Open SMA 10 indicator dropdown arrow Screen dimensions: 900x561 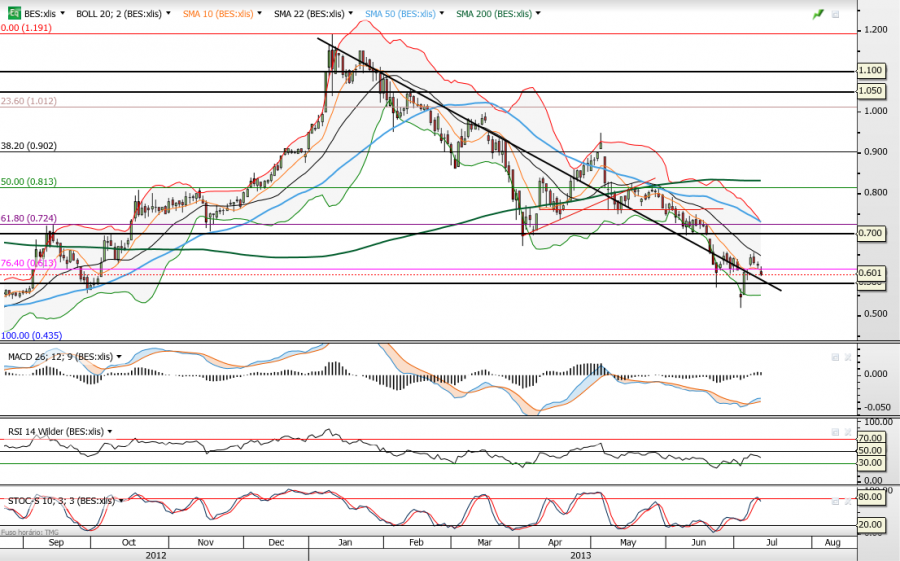pyautogui.click(x=259, y=13)
